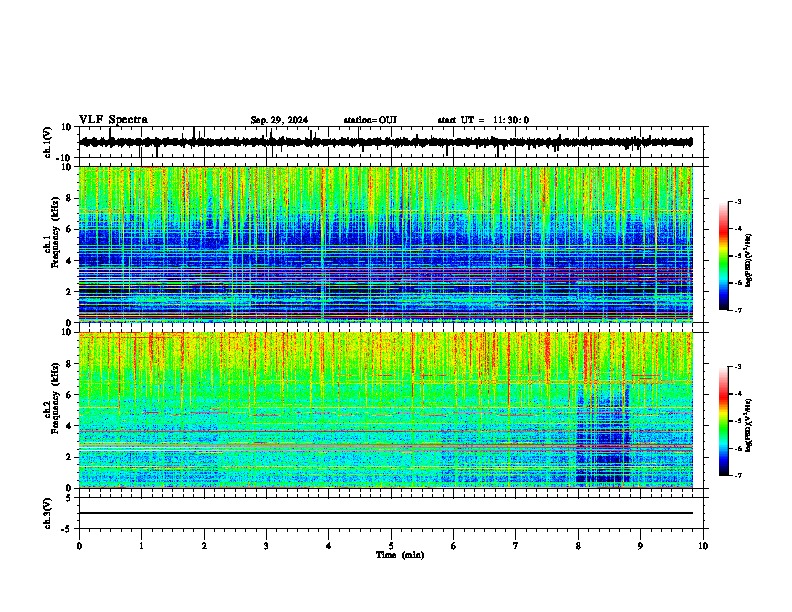The image size is (792, 612).
Task: Click time axis tick label 0
Action: [79, 546]
